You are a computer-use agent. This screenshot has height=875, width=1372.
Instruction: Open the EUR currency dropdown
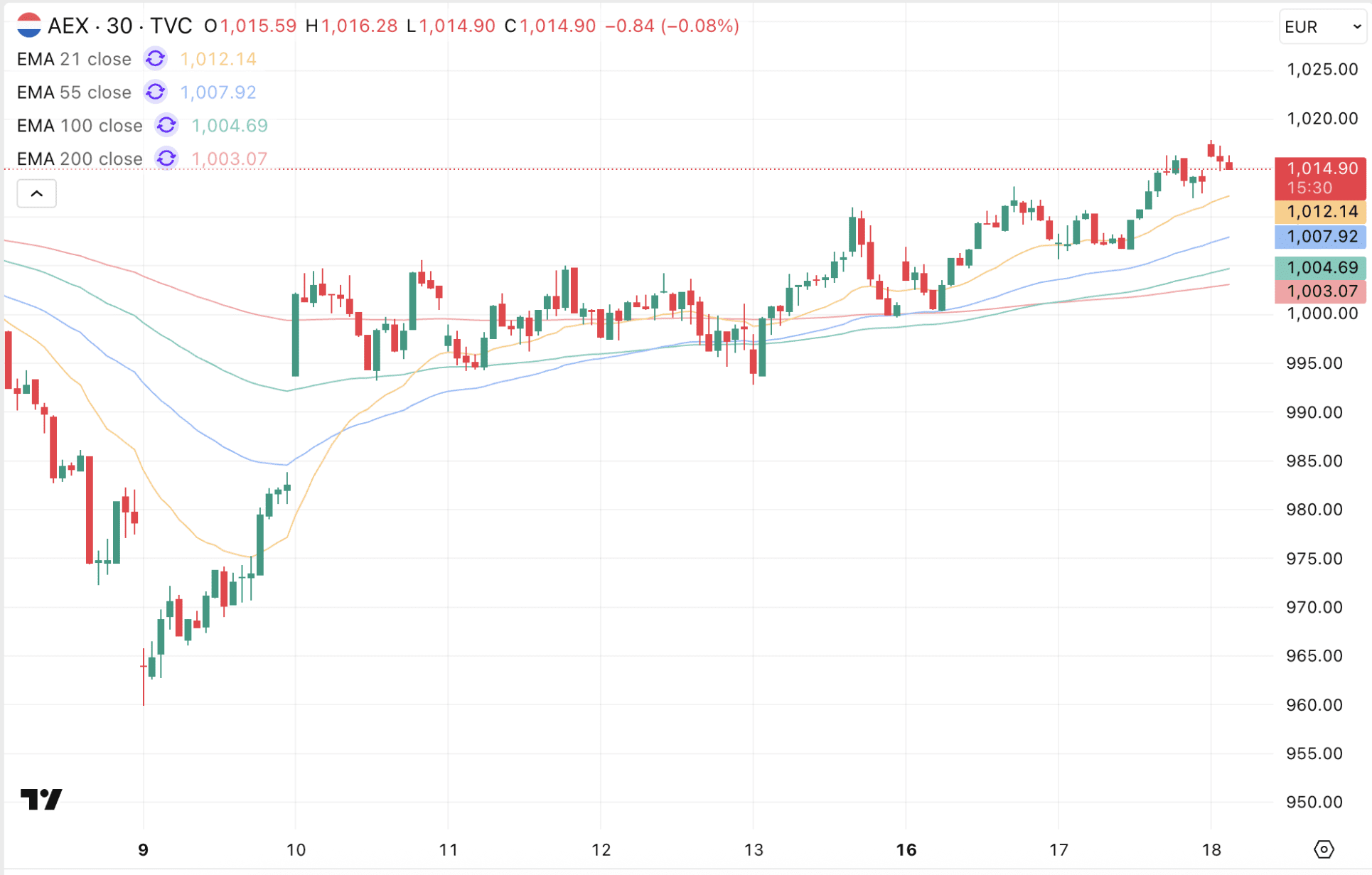[1322, 27]
